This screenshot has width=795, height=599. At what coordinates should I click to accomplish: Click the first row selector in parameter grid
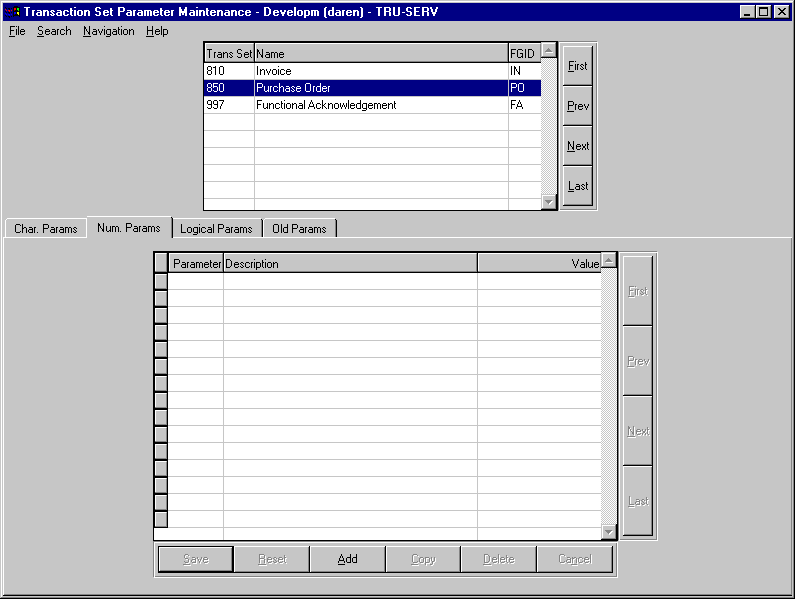tap(160, 281)
